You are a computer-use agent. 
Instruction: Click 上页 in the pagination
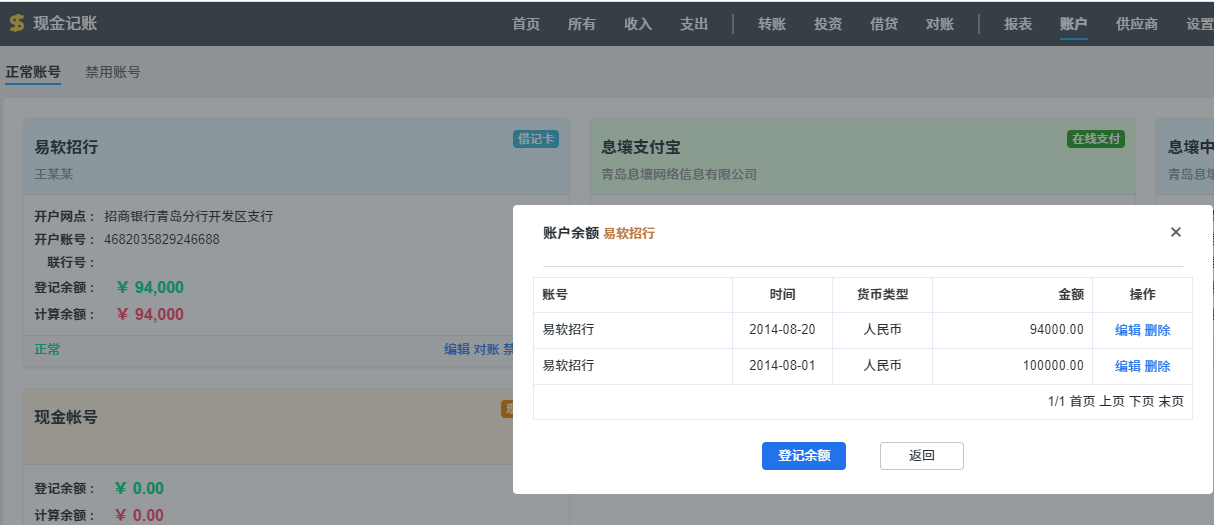pos(1112,401)
